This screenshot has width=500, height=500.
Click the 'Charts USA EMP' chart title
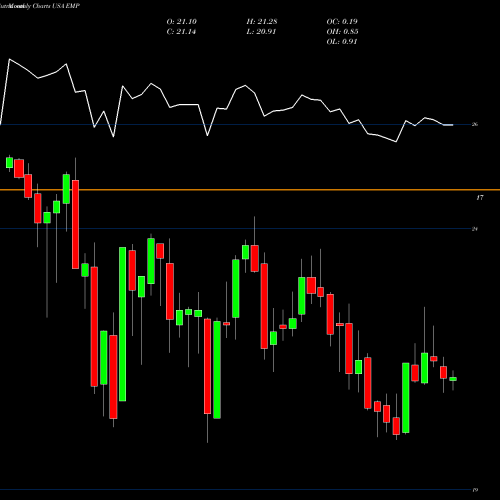pos(56,6)
